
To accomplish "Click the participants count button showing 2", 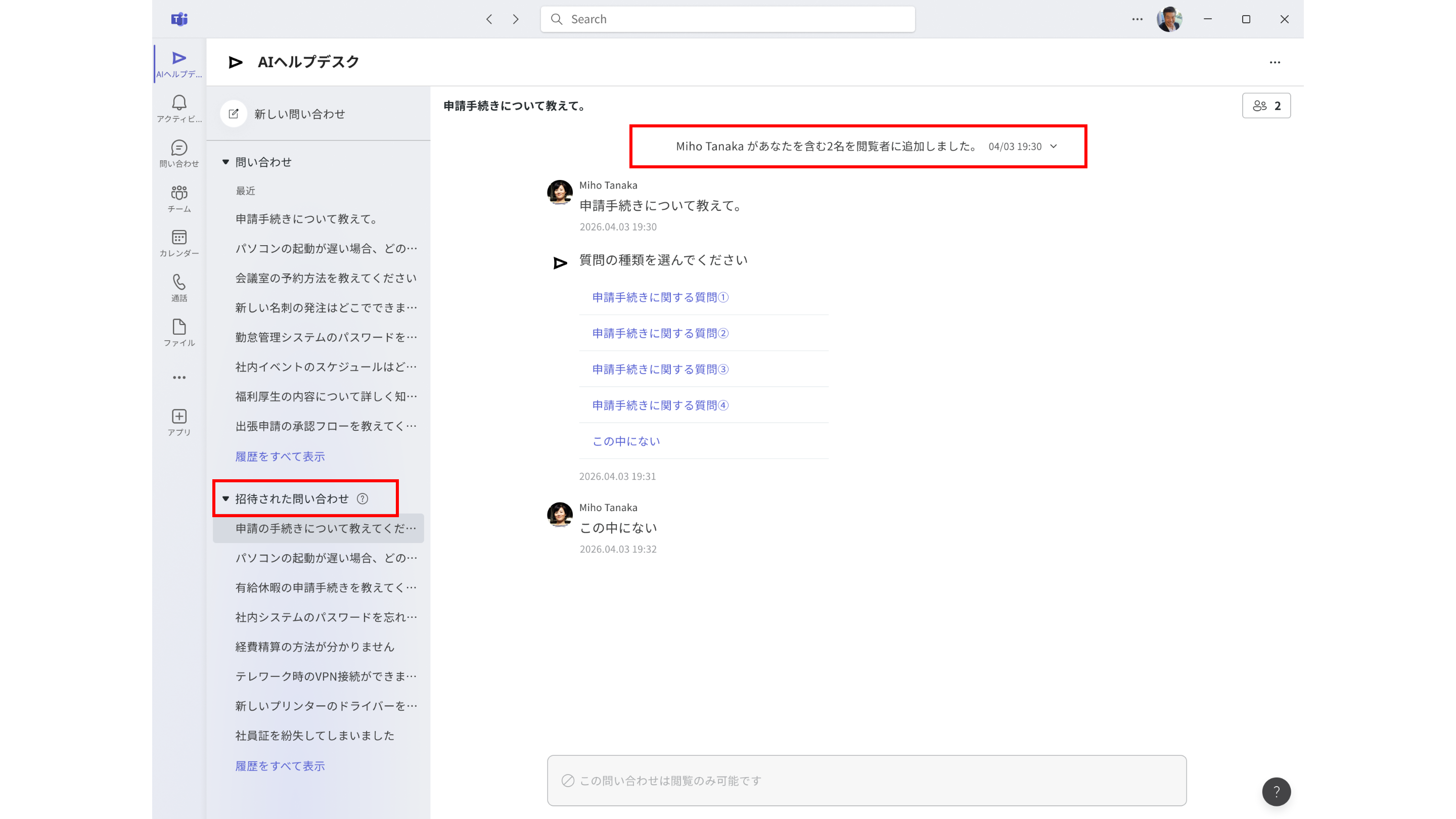I will click(1266, 106).
